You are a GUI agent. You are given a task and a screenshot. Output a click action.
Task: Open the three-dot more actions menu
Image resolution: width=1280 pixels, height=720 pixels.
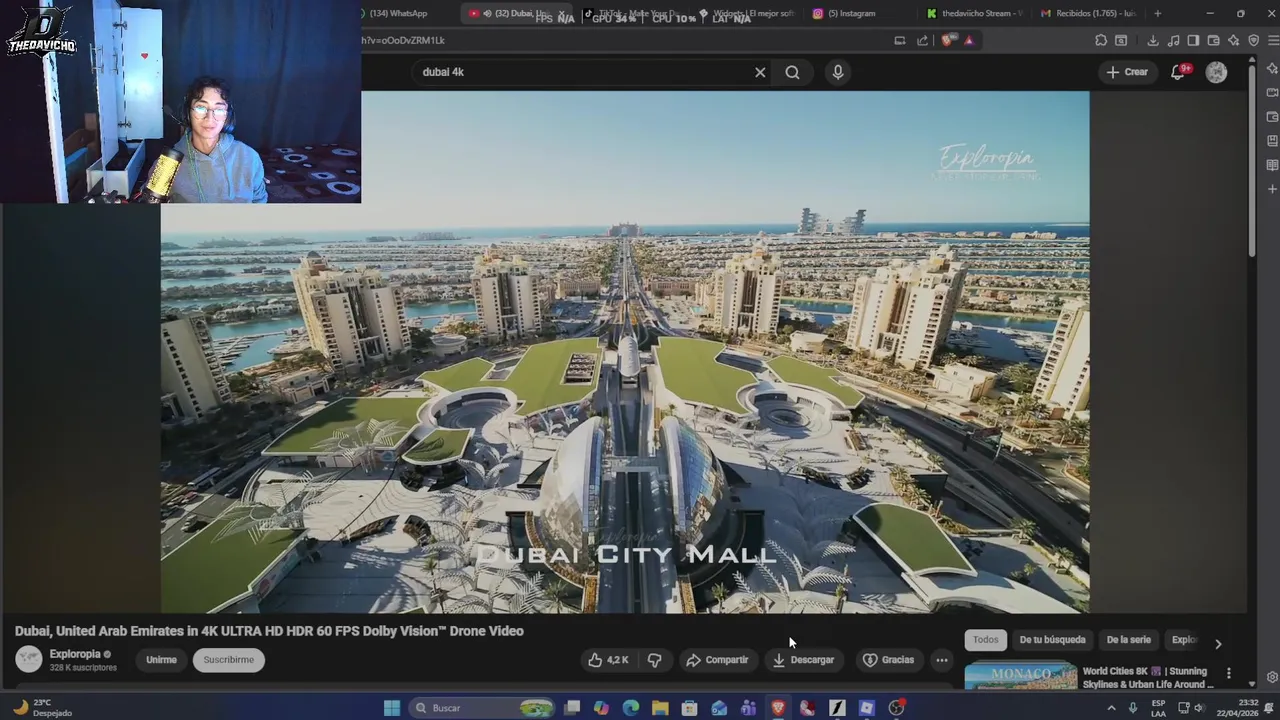(x=941, y=660)
